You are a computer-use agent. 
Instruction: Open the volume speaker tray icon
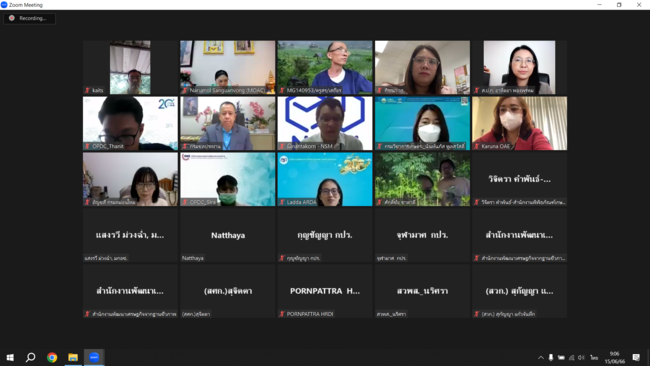pyautogui.click(x=581, y=357)
